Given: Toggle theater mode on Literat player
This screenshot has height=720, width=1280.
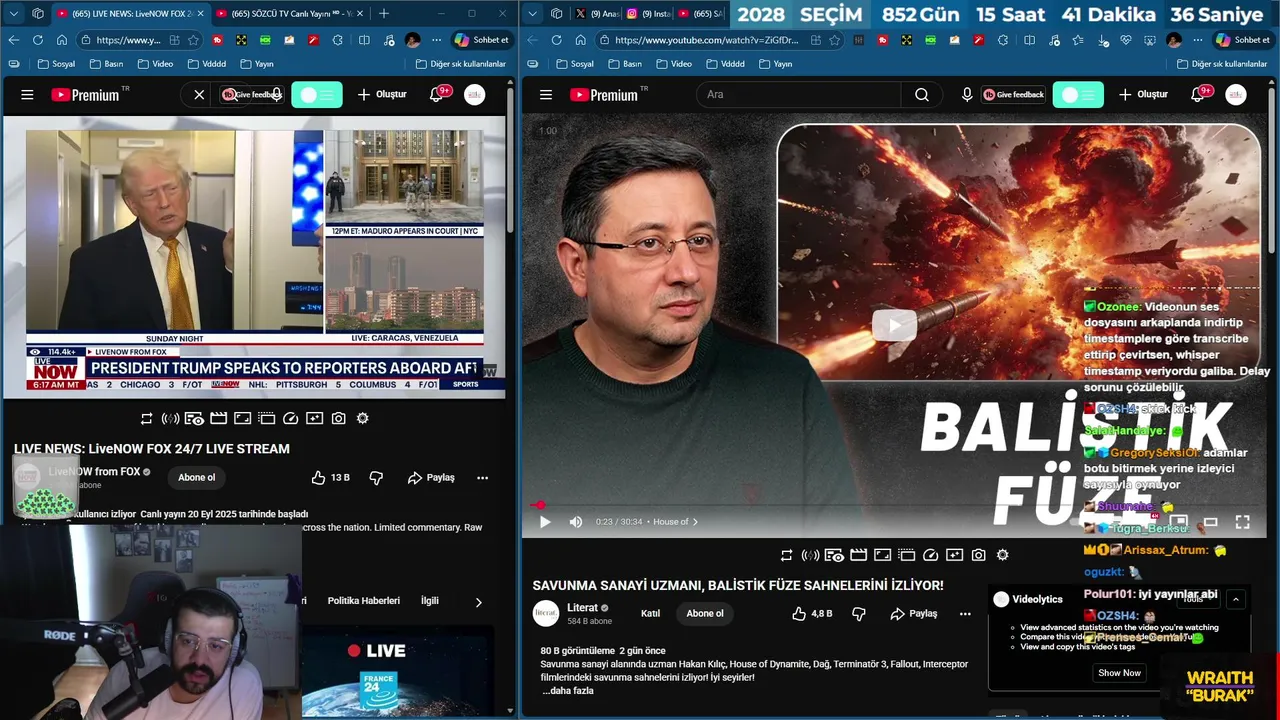Looking at the screenshot, I should pyautogui.click(x=1210, y=522).
